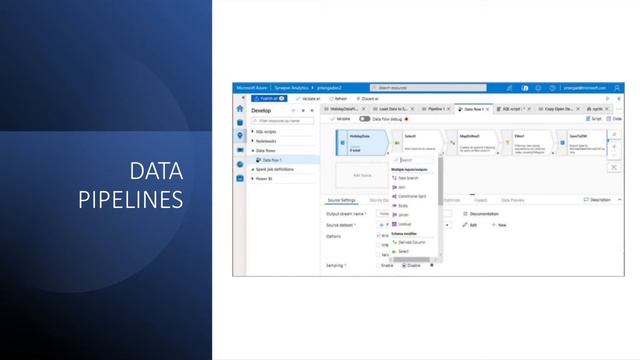Screen dimensions: 640x360
Task: Click Edit next to the source dataset
Action: (x=469, y=225)
